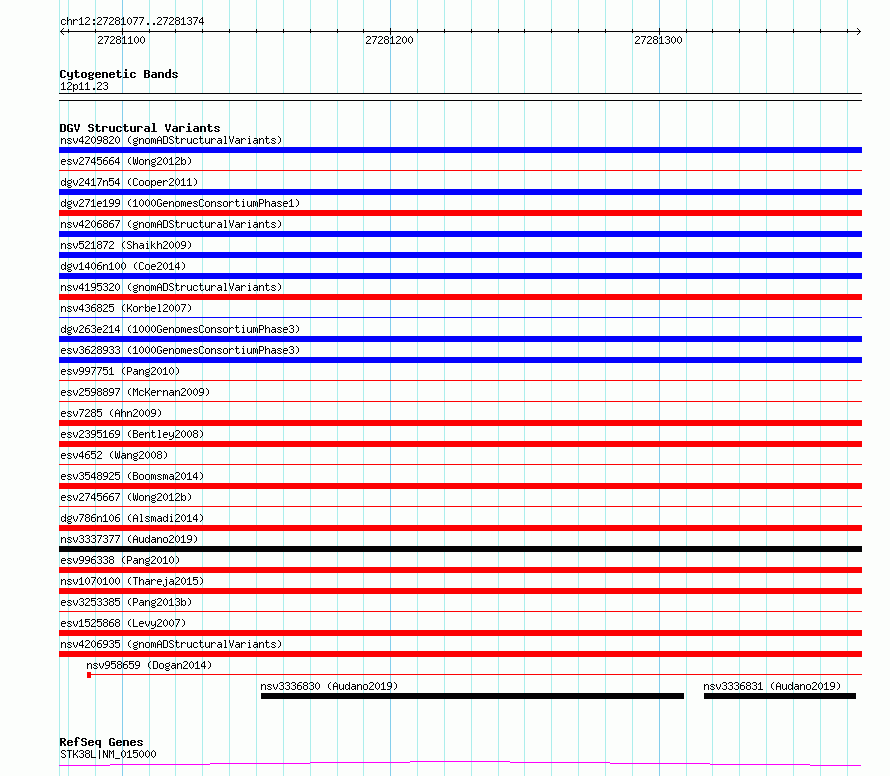
Task: Open the nsv436825 (Korbel2007) variant label
Action: pyautogui.click(x=126, y=308)
